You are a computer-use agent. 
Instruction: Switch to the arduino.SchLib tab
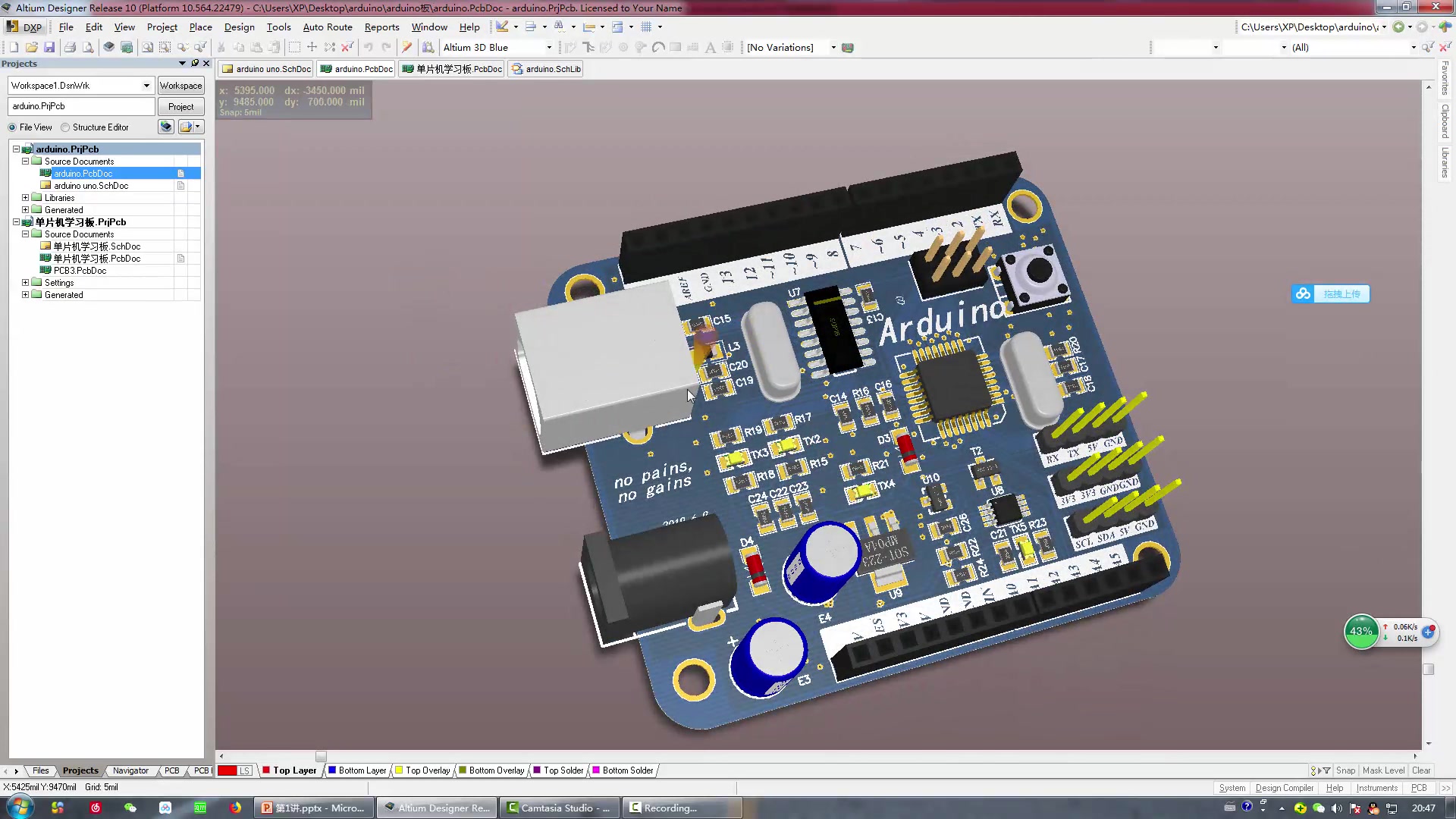click(546, 69)
